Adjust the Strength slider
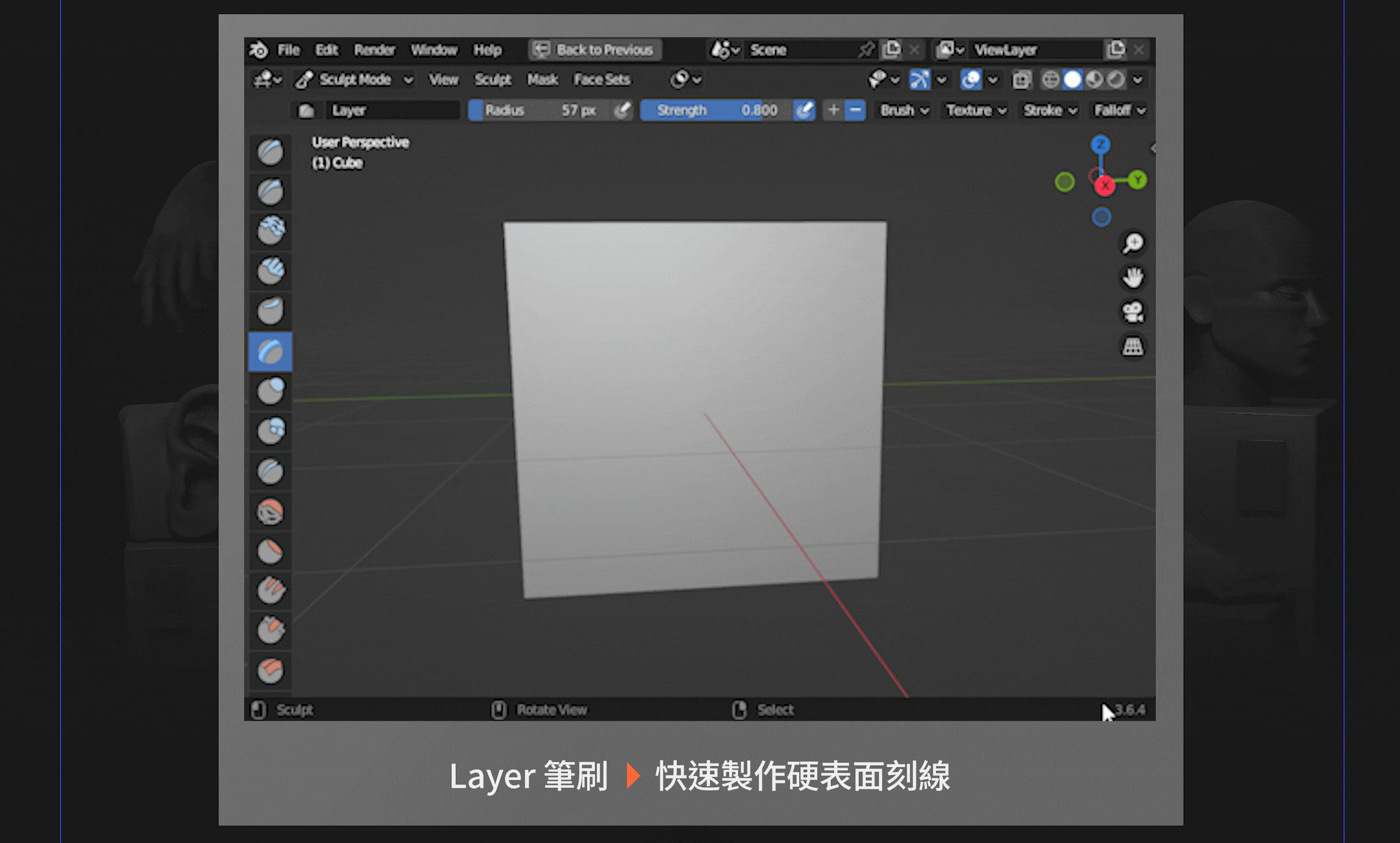The width and height of the screenshot is (1400, 843). coord(716,110)
